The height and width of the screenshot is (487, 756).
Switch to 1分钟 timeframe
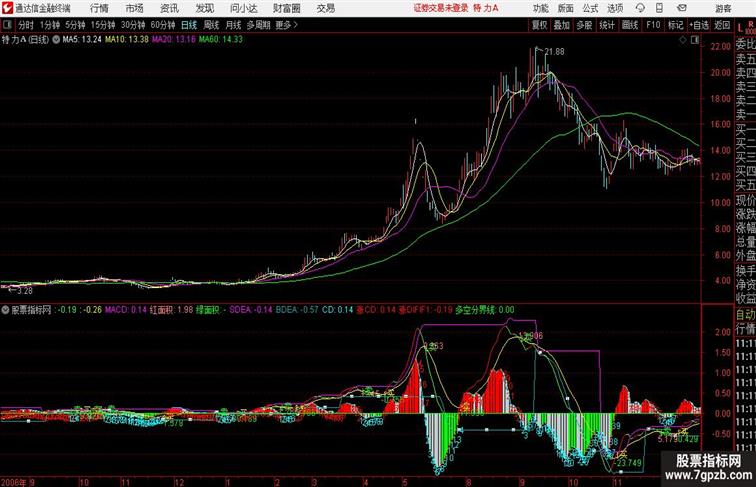point(50,25)
